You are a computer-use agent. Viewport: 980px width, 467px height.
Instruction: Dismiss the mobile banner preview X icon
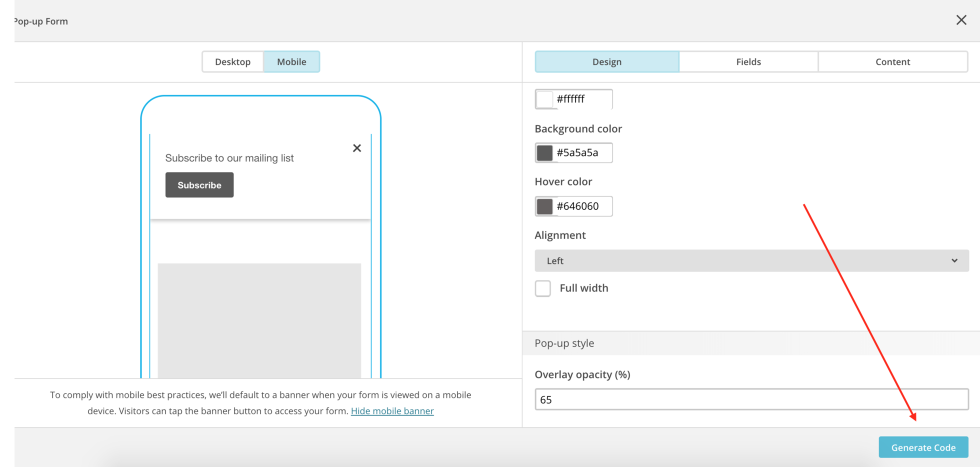pos(357,148)
